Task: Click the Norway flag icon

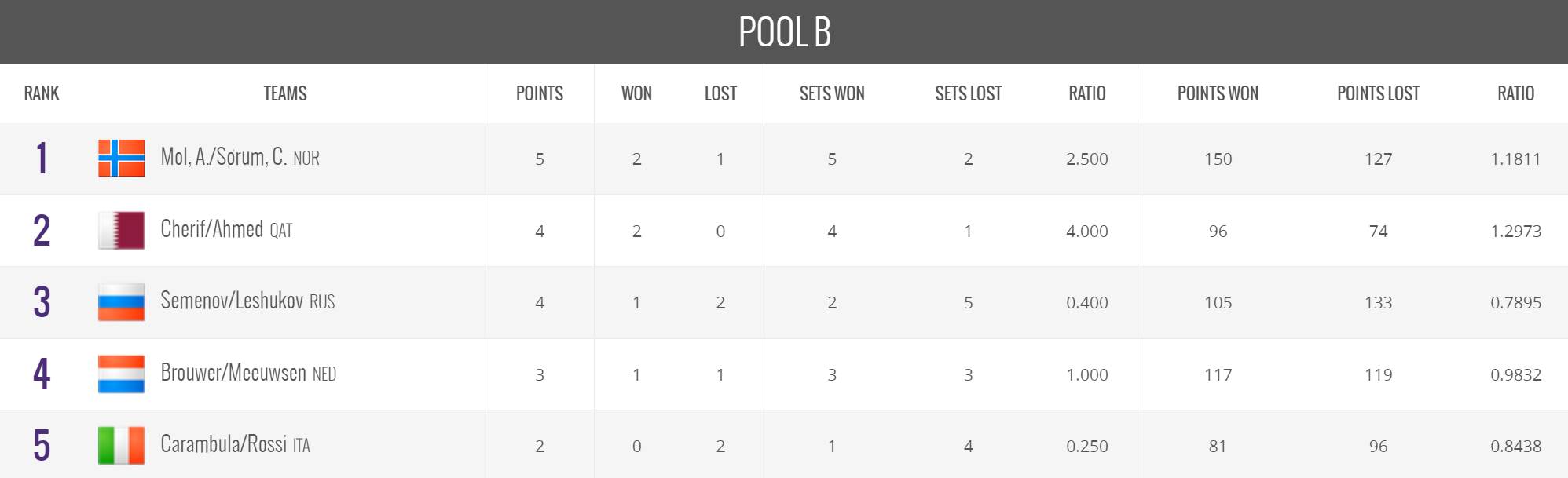Action: click(x=121, y=158)
